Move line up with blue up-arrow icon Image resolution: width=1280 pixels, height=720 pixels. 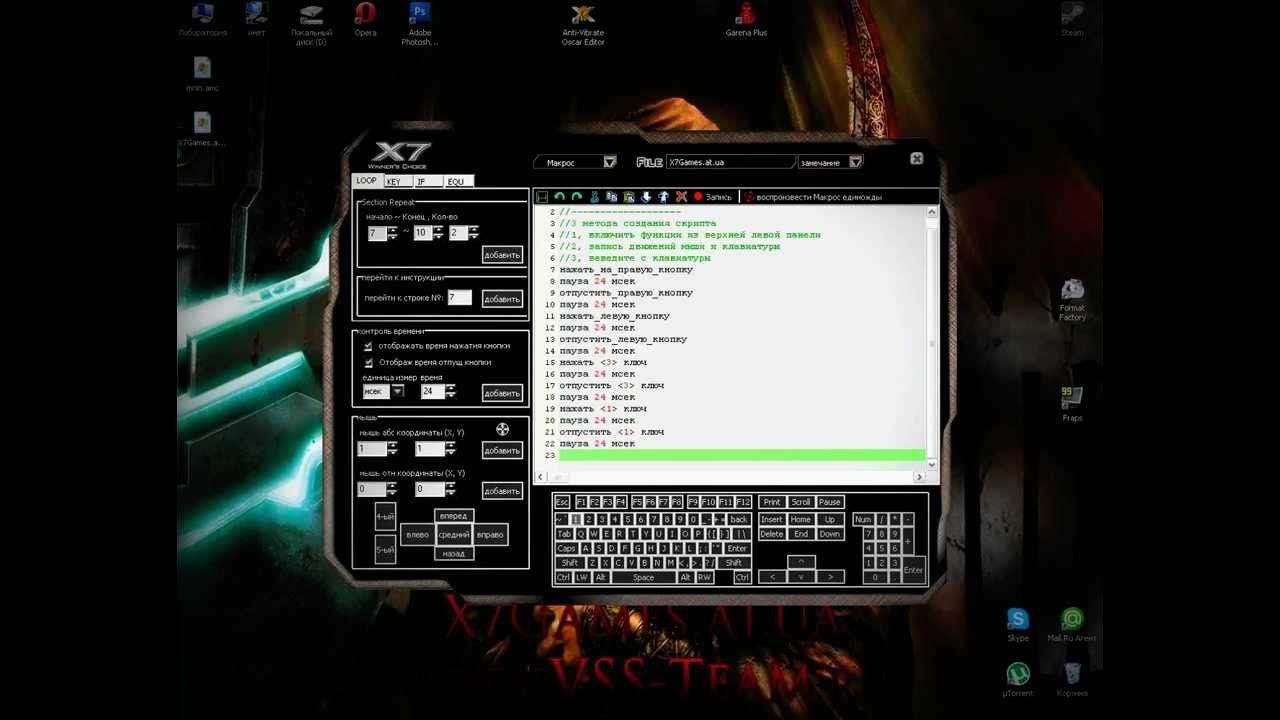663,197
